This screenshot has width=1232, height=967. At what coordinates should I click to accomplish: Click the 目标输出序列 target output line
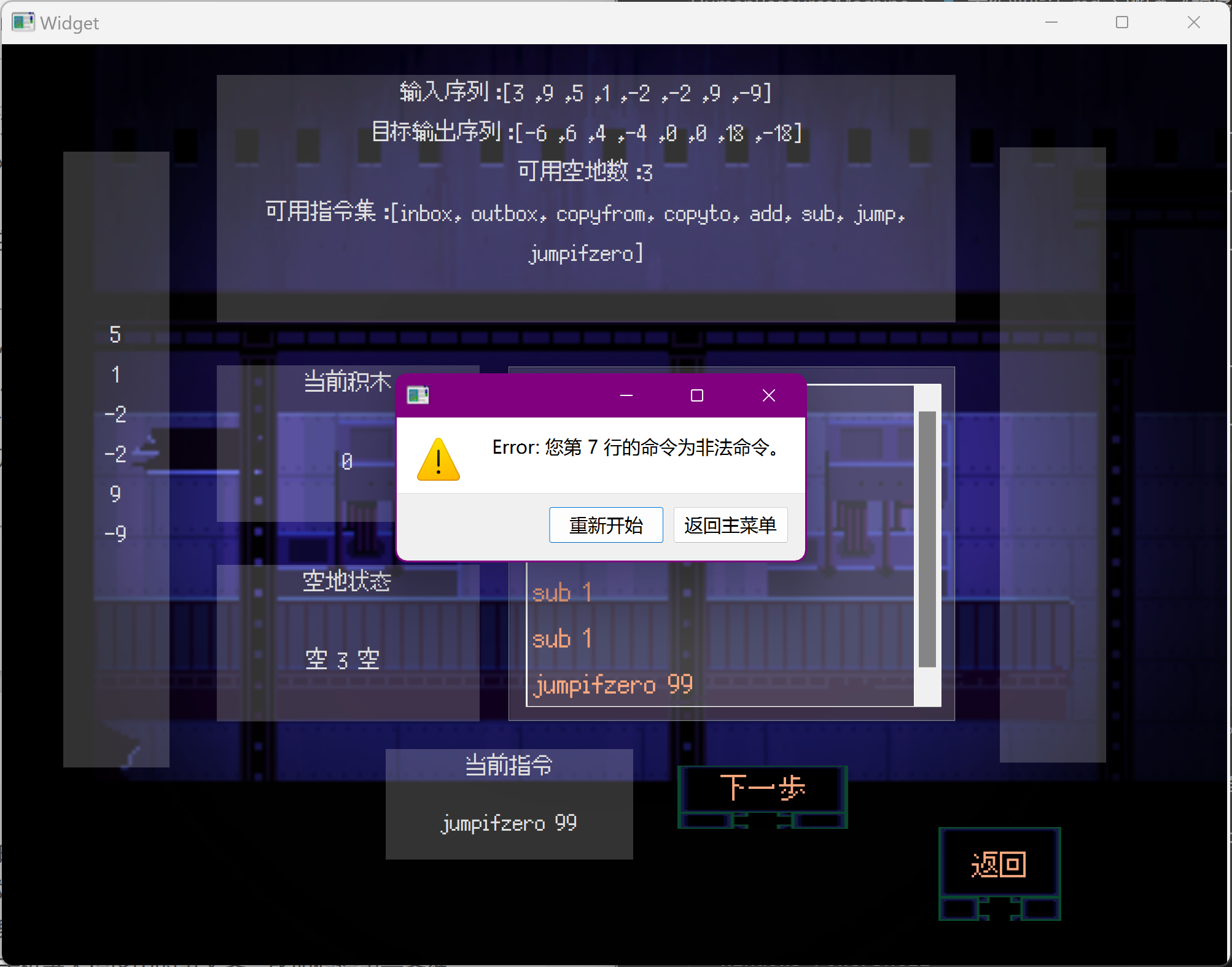587,133
